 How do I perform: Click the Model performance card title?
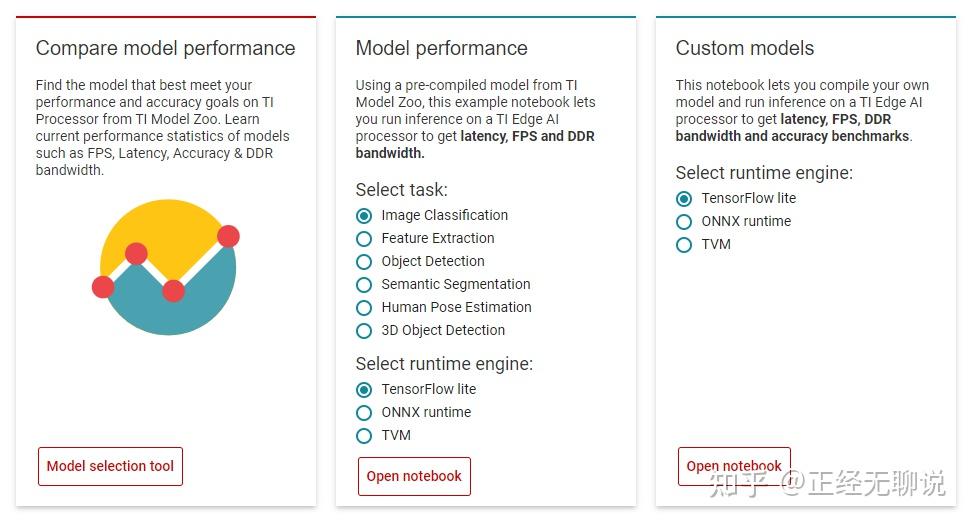click(x=441, y=48)
